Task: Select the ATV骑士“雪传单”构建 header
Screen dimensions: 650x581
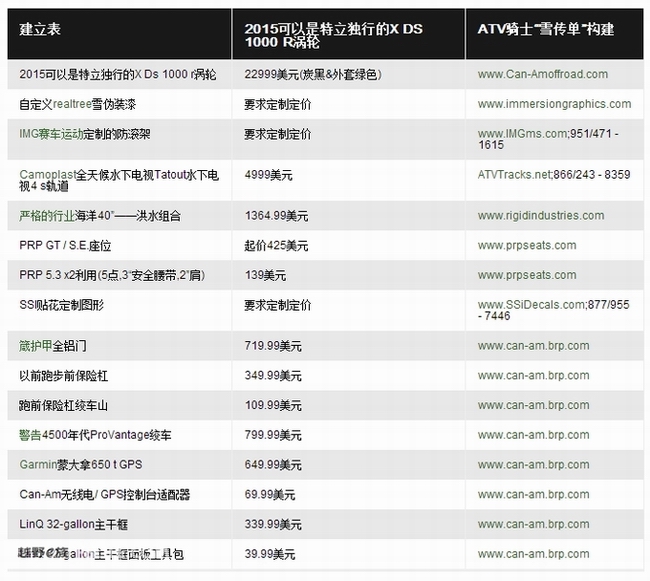Action: click(555, 34)
